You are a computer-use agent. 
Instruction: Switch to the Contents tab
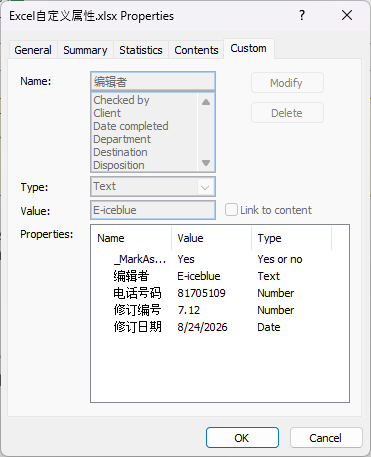[x=196, y=50]
